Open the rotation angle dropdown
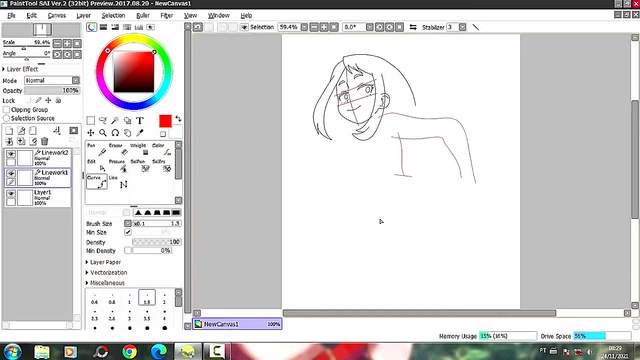This screenshot has height=360, width=640. [x=369, y=27]
